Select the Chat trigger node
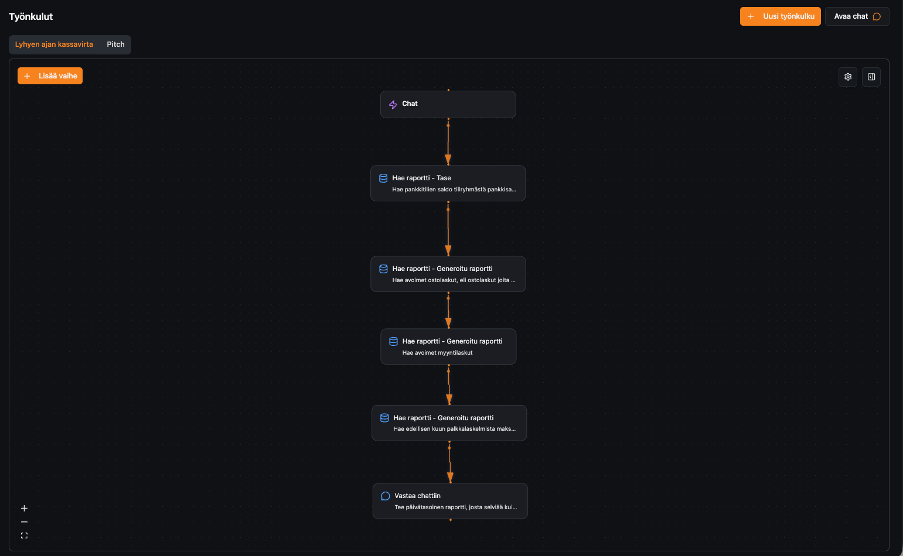This screenshot has width=904, height=556. (x=448, y=104)
